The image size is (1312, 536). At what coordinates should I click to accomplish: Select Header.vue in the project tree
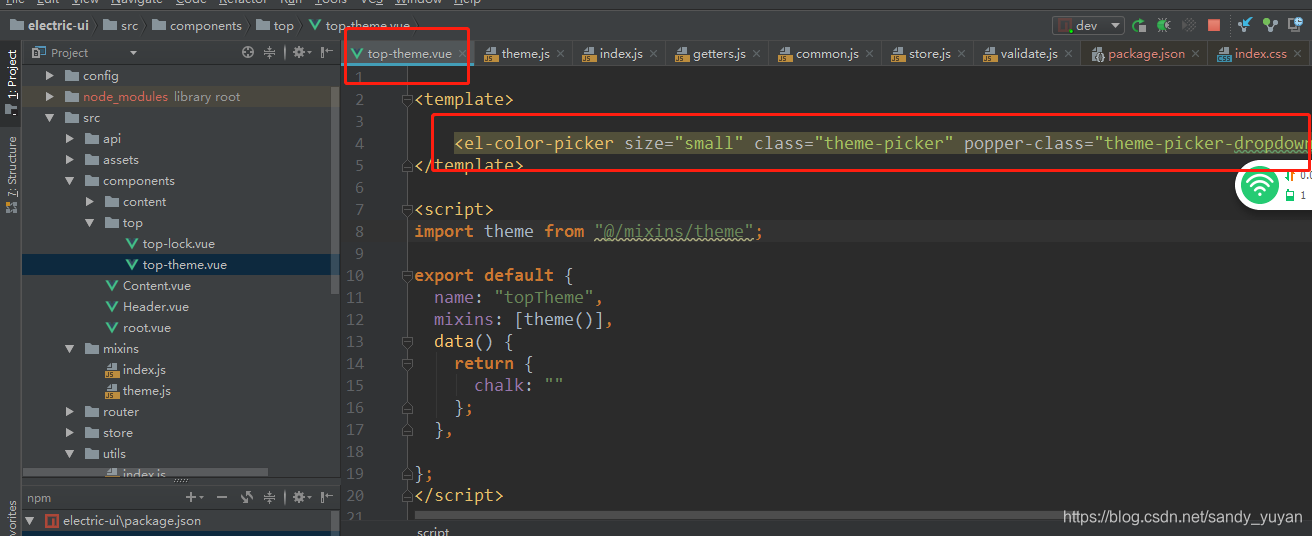click(155, 307)
